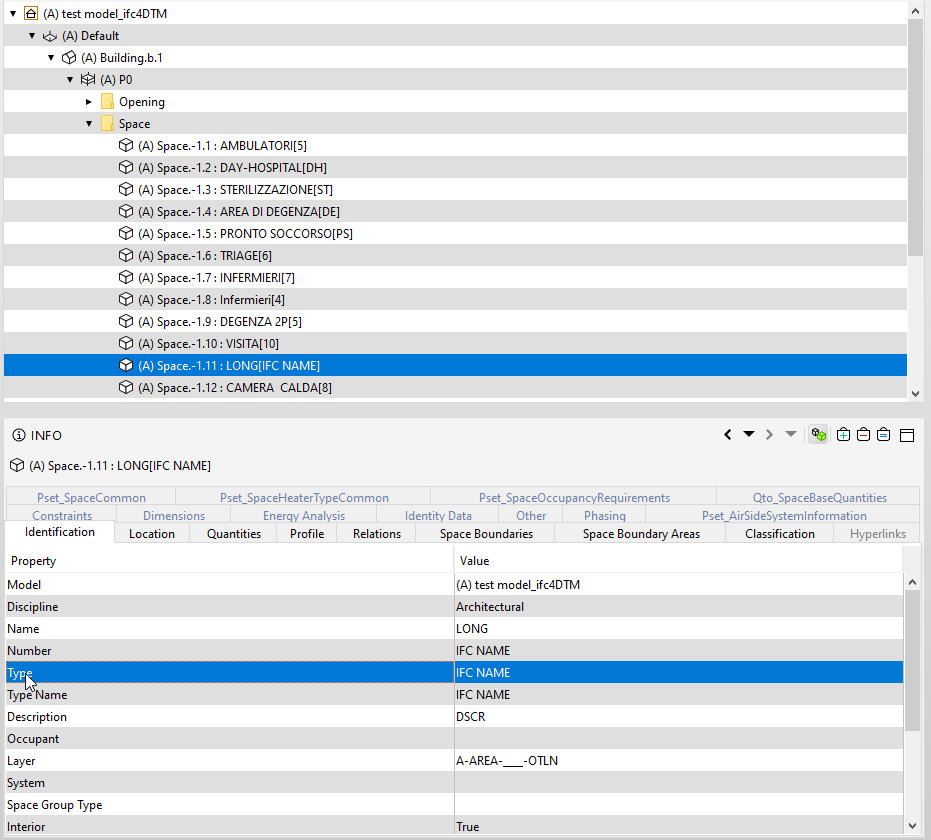Click the Value column header
This screenshot has width=931, height=840.
pos(679,560)
